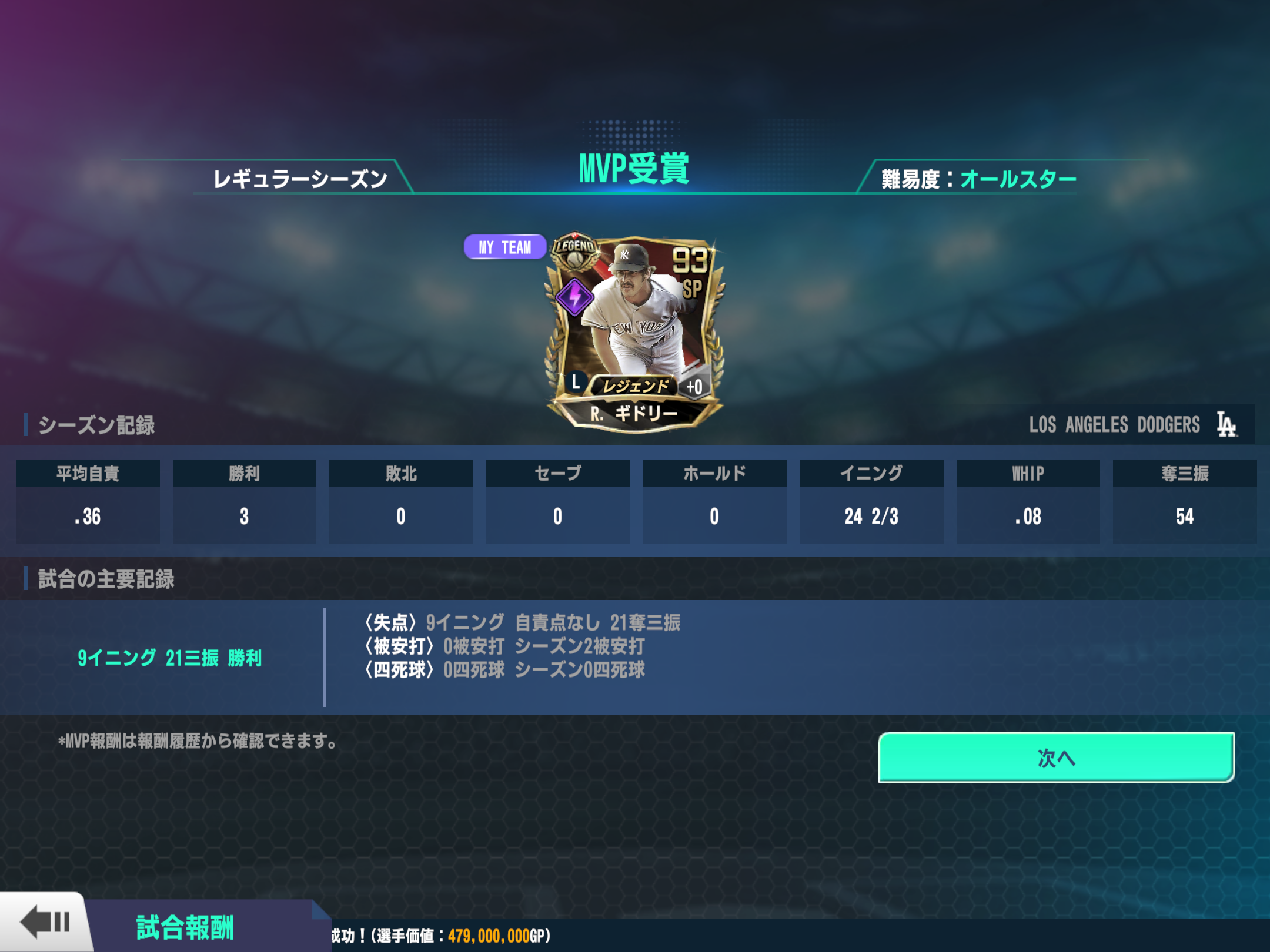Tap the イニング 24 2/3 stat cell
The width and height of the screenshot is (1270, 952).
[871, 501]
